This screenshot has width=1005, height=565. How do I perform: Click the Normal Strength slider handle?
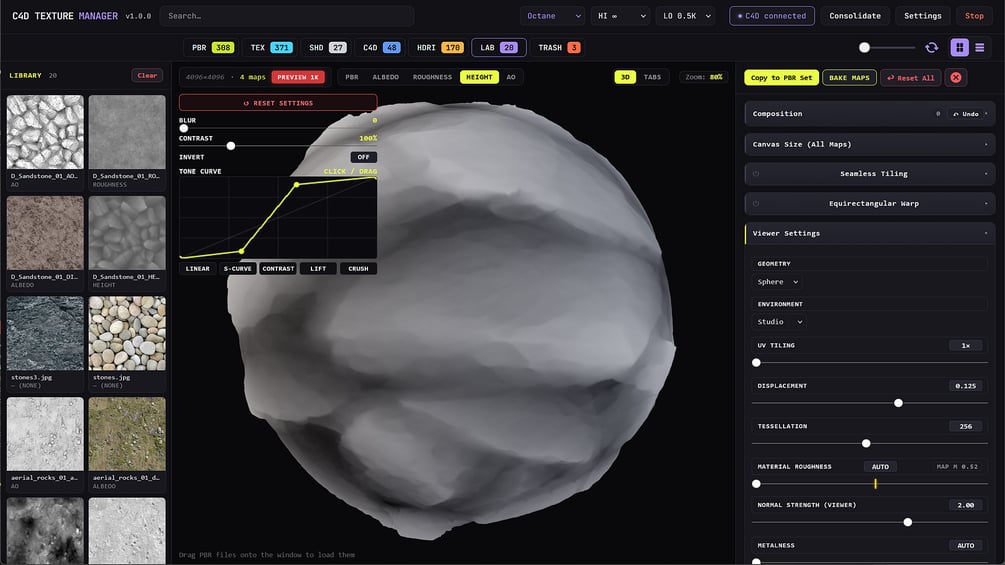(908, 522)
